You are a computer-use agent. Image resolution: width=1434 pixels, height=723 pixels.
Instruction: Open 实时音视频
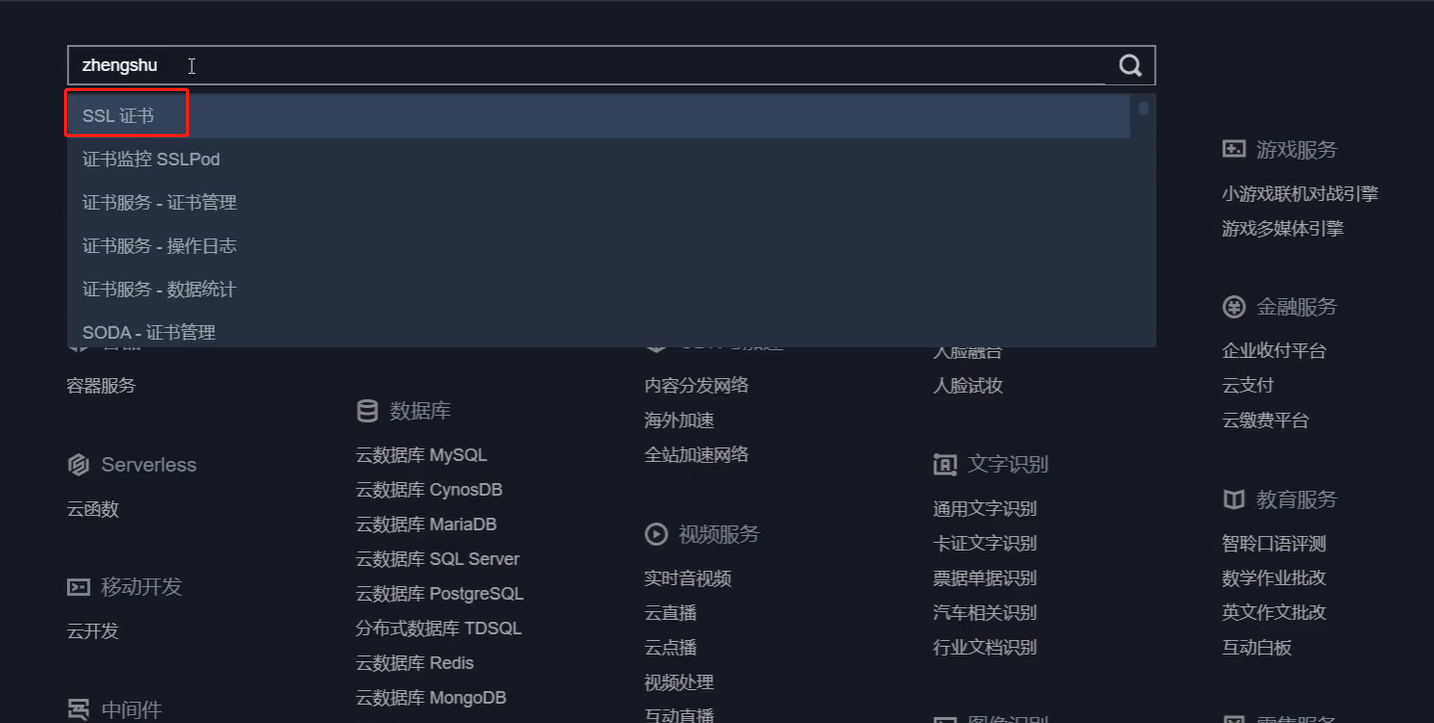[x=688, y=579]
